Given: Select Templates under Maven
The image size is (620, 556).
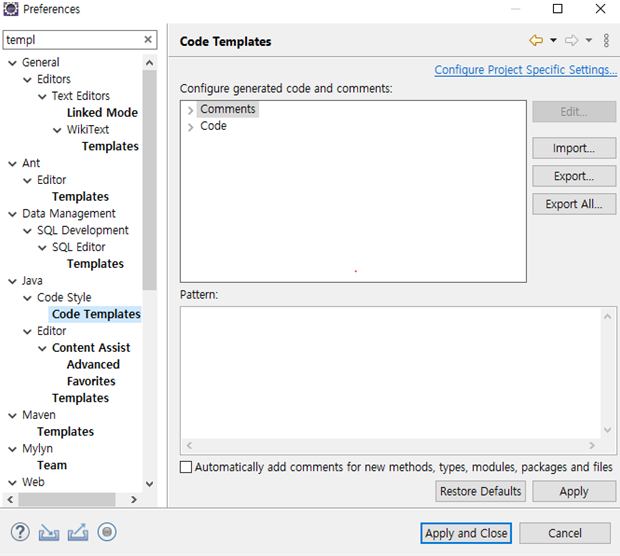Looking at the screenshot, I should [x=66, y=431].
